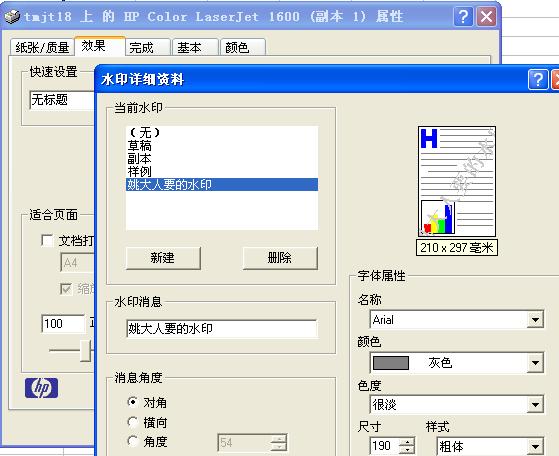Click the gray color swatch
The height and width of the screenshot is (456, 559).
[391, 363]
